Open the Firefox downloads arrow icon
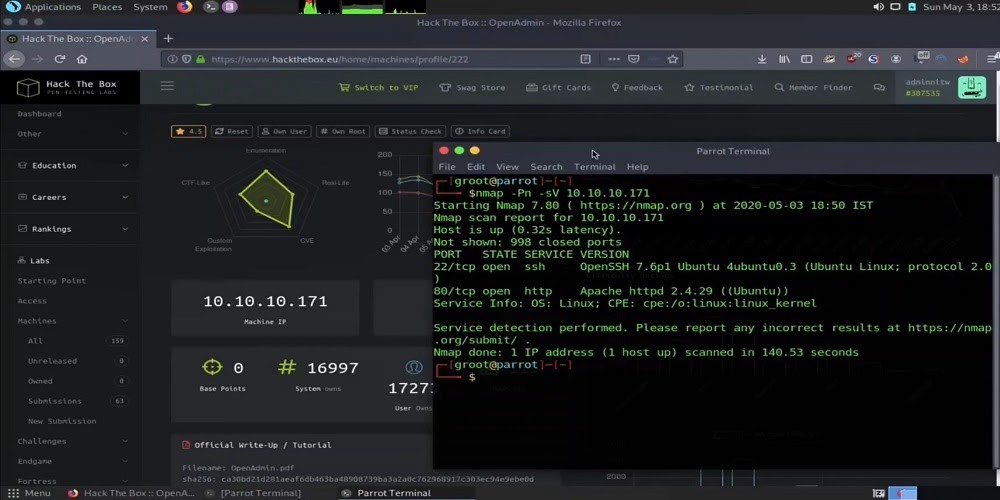 (762, 59)
